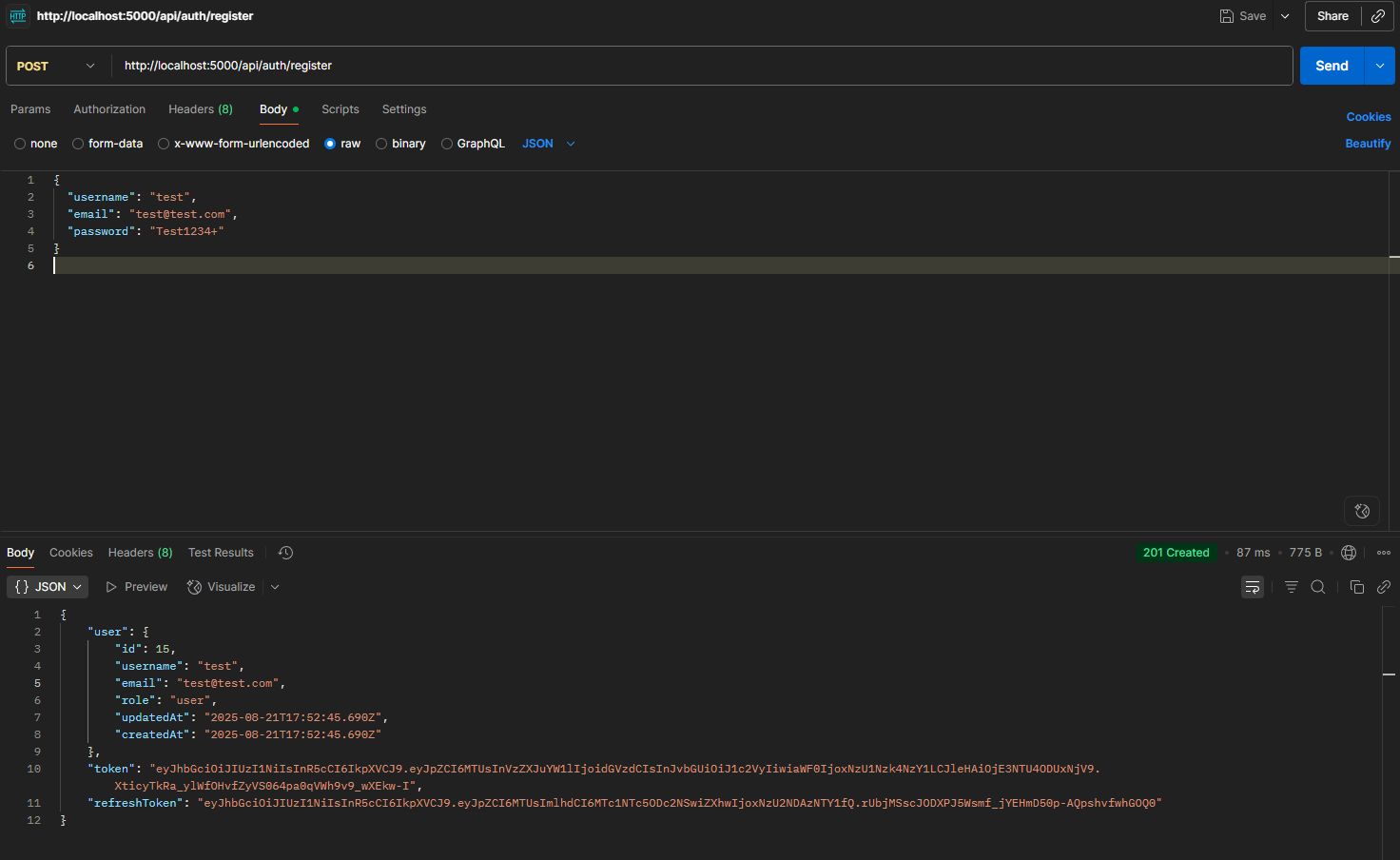Expand the JSON raw format dropdown
Screen dimensions: 1400x860
pos(549,144)
